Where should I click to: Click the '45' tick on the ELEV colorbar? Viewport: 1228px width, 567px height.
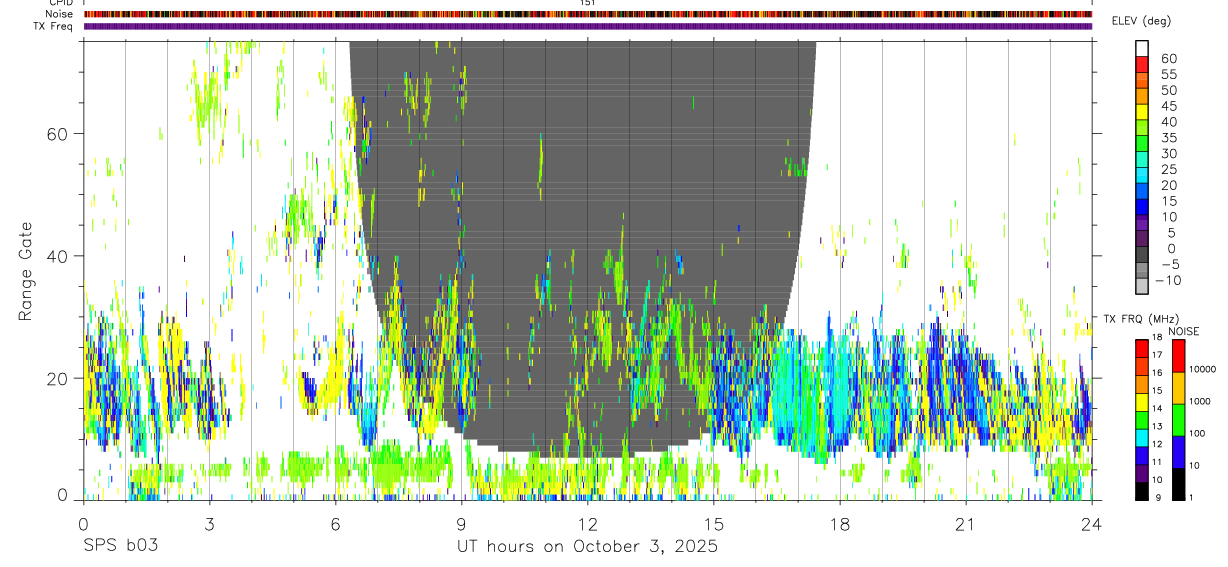point(1169,106)
